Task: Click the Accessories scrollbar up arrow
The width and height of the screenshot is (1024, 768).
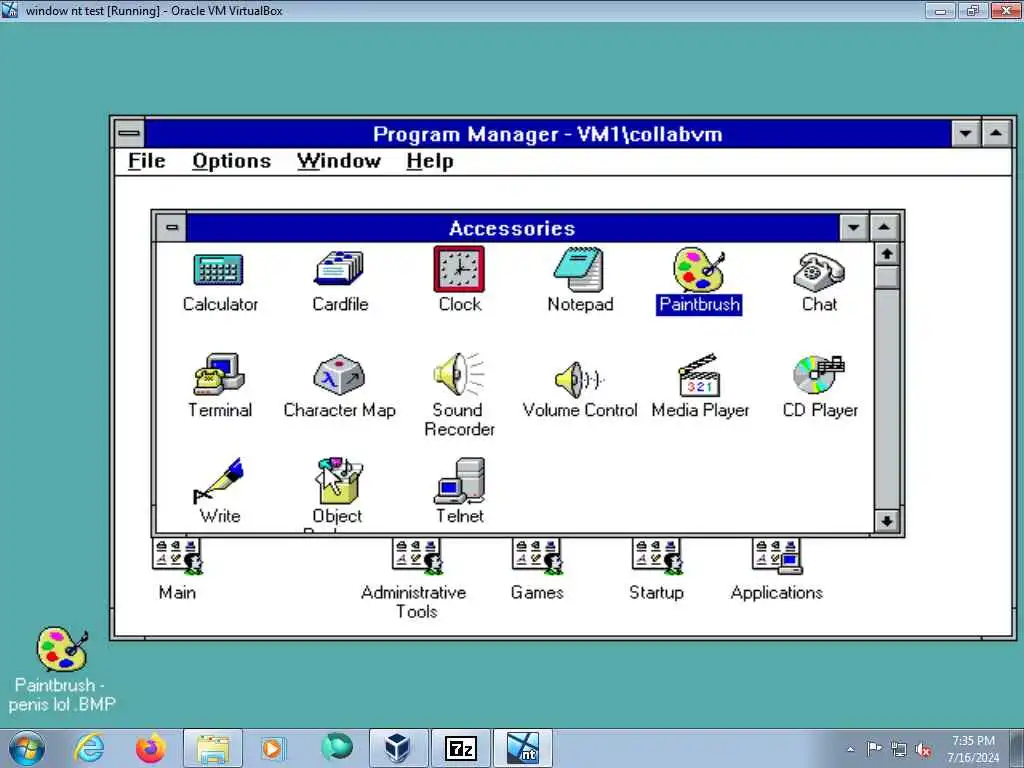Action: [887, 254]
